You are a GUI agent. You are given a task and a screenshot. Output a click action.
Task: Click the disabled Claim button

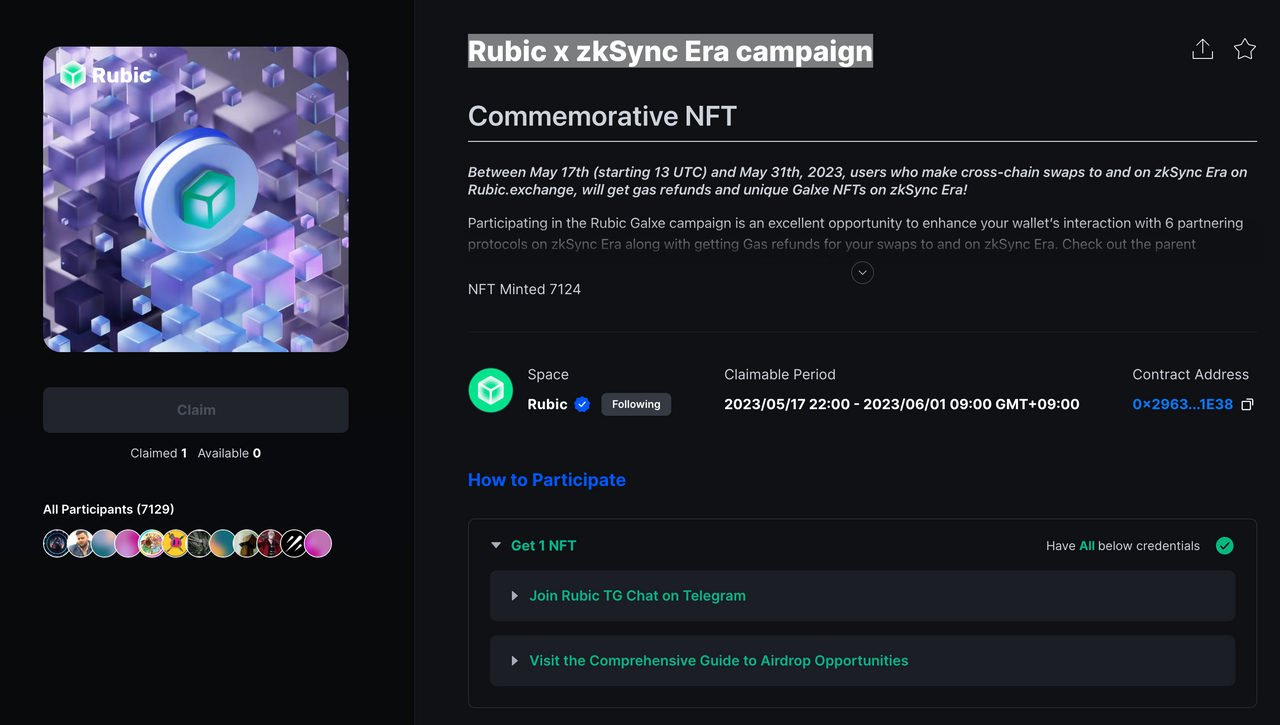pos(196,410)
